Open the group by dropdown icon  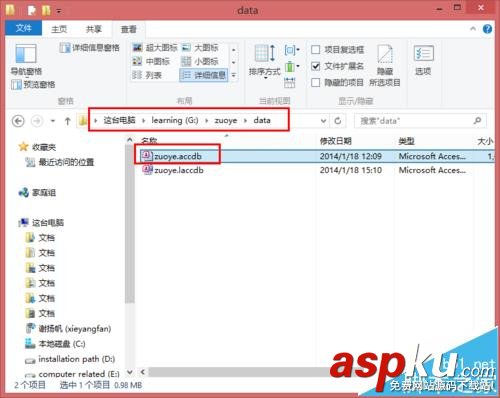tap(292, 50)
